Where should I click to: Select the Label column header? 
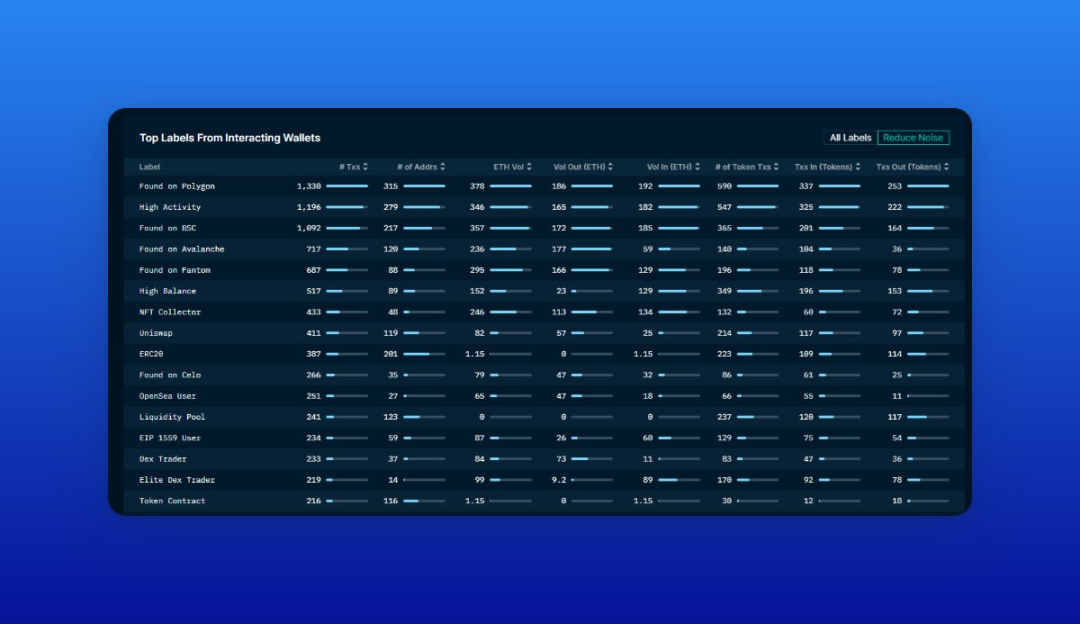click(149, 167)
